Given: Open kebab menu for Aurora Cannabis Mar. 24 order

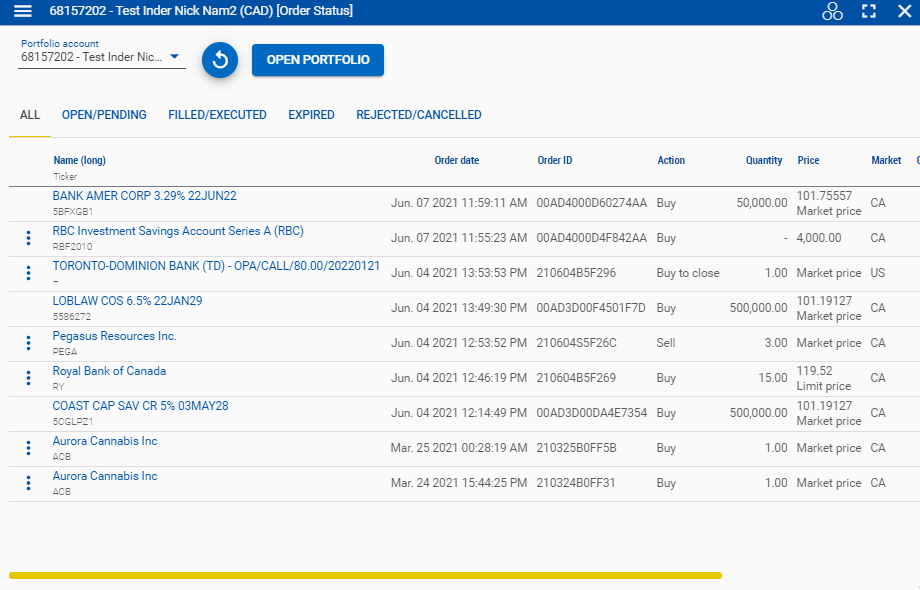Looking at the screenshot, I should [x=28, y=483].
